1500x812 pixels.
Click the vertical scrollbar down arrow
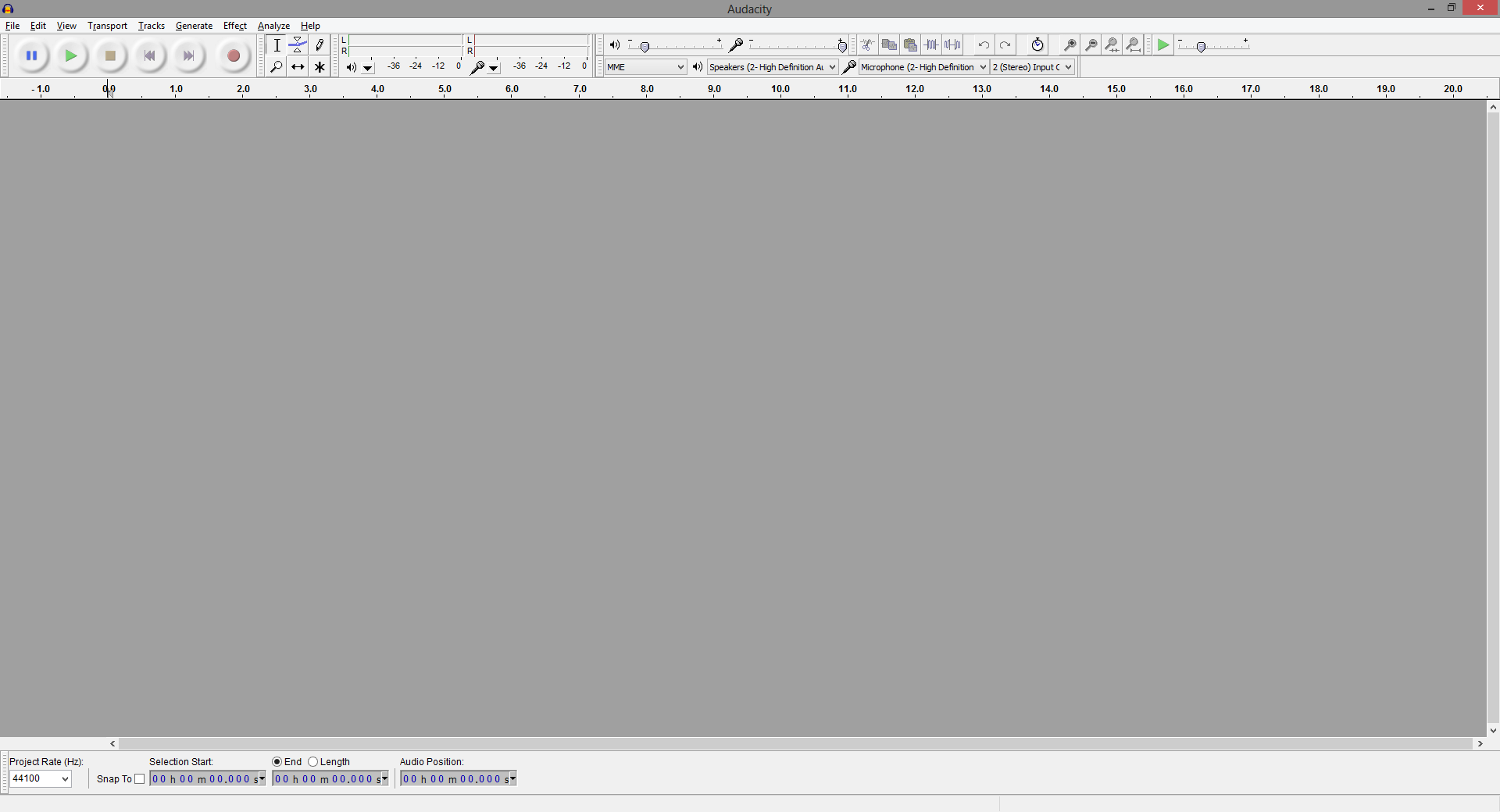(x=1493, y=731)
